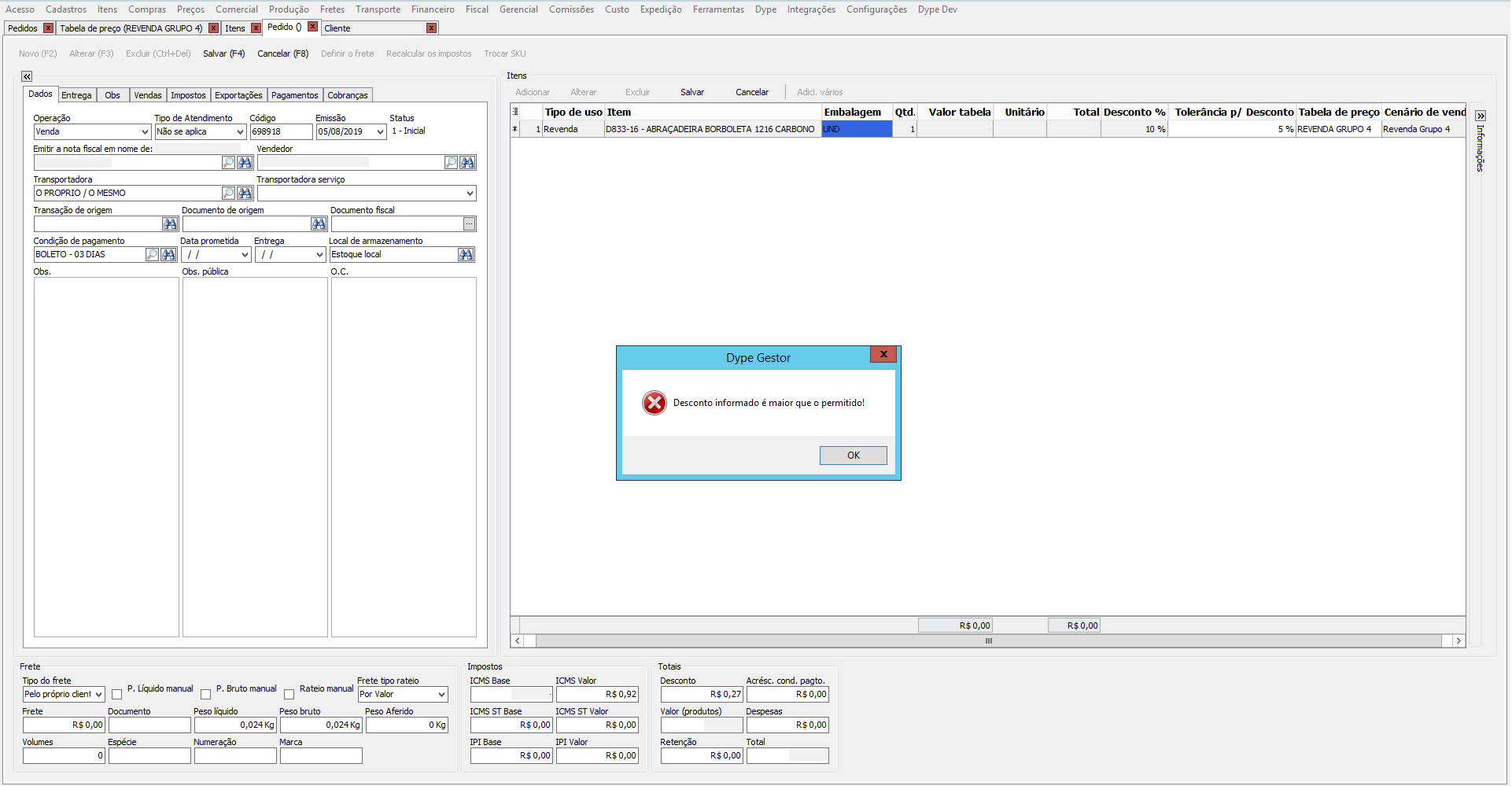1512x786 pixels.
Task: Close the Cliente tab
Action: pos(431,28)
